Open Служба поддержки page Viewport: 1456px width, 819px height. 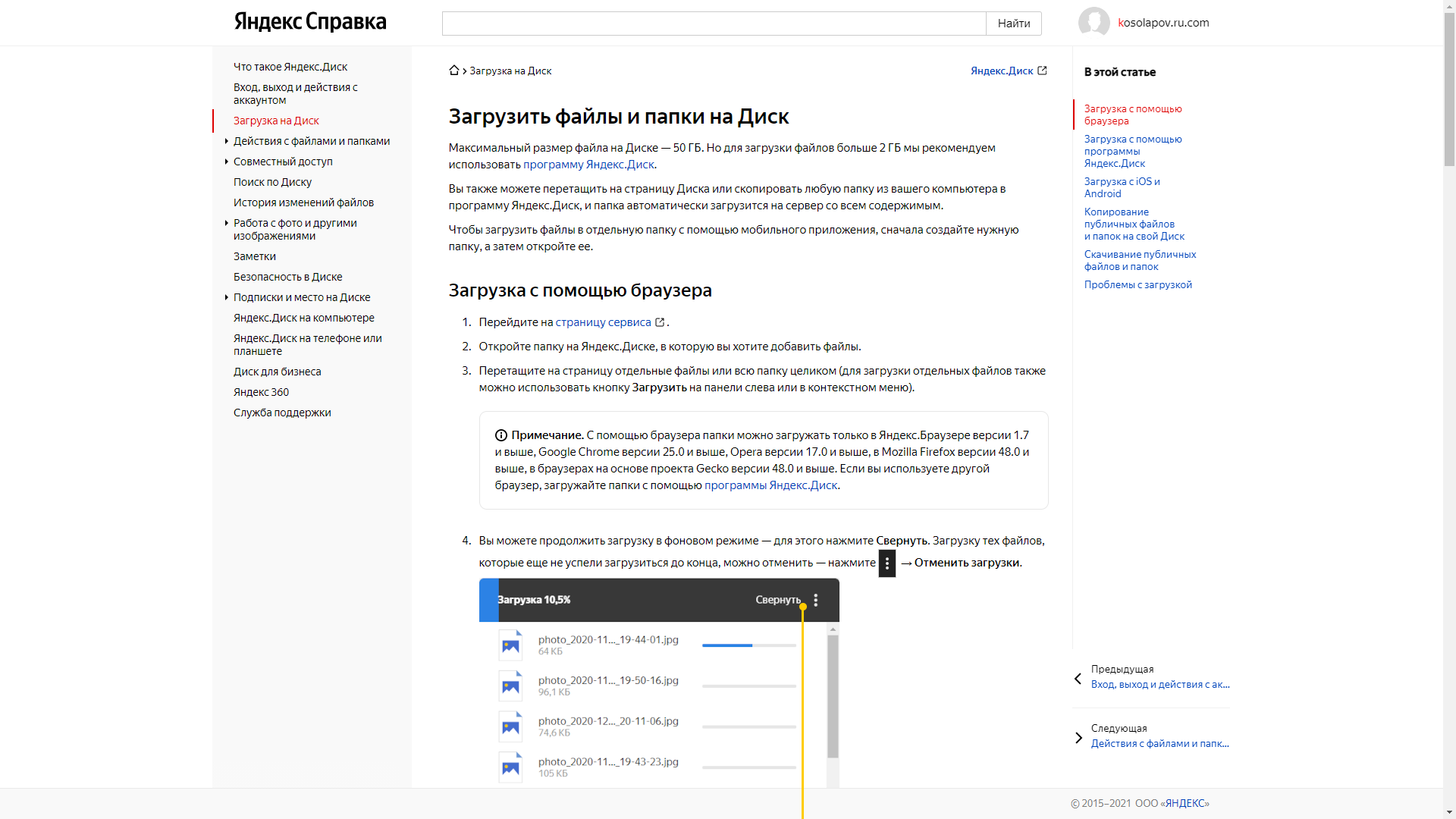[282, 413]
